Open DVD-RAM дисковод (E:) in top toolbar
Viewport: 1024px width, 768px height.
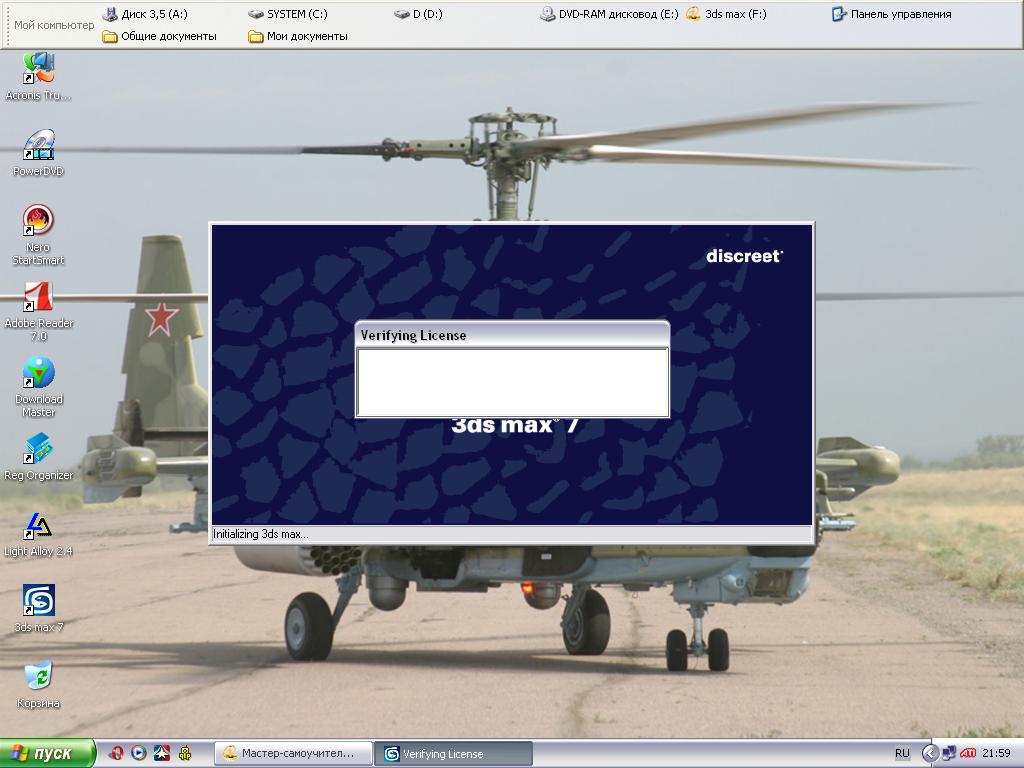click(610, 14)
